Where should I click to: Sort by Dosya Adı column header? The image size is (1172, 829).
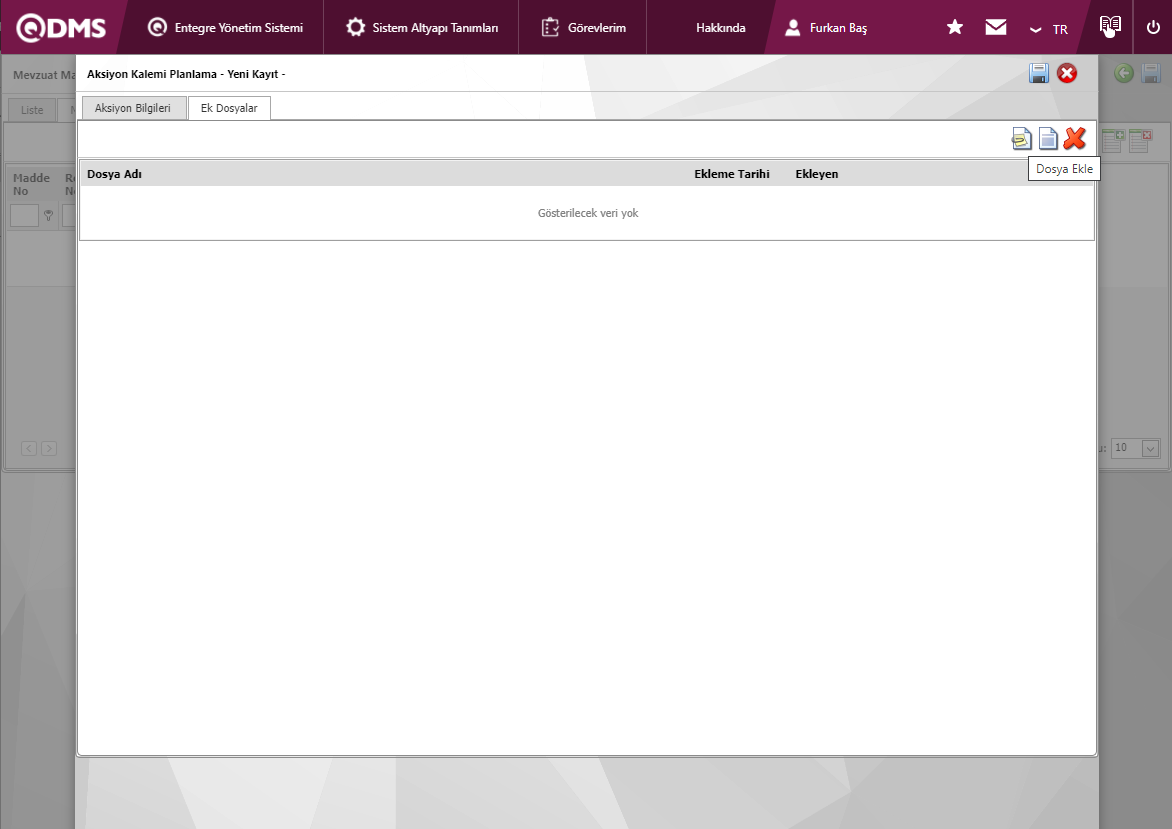[x=114, y=173]
